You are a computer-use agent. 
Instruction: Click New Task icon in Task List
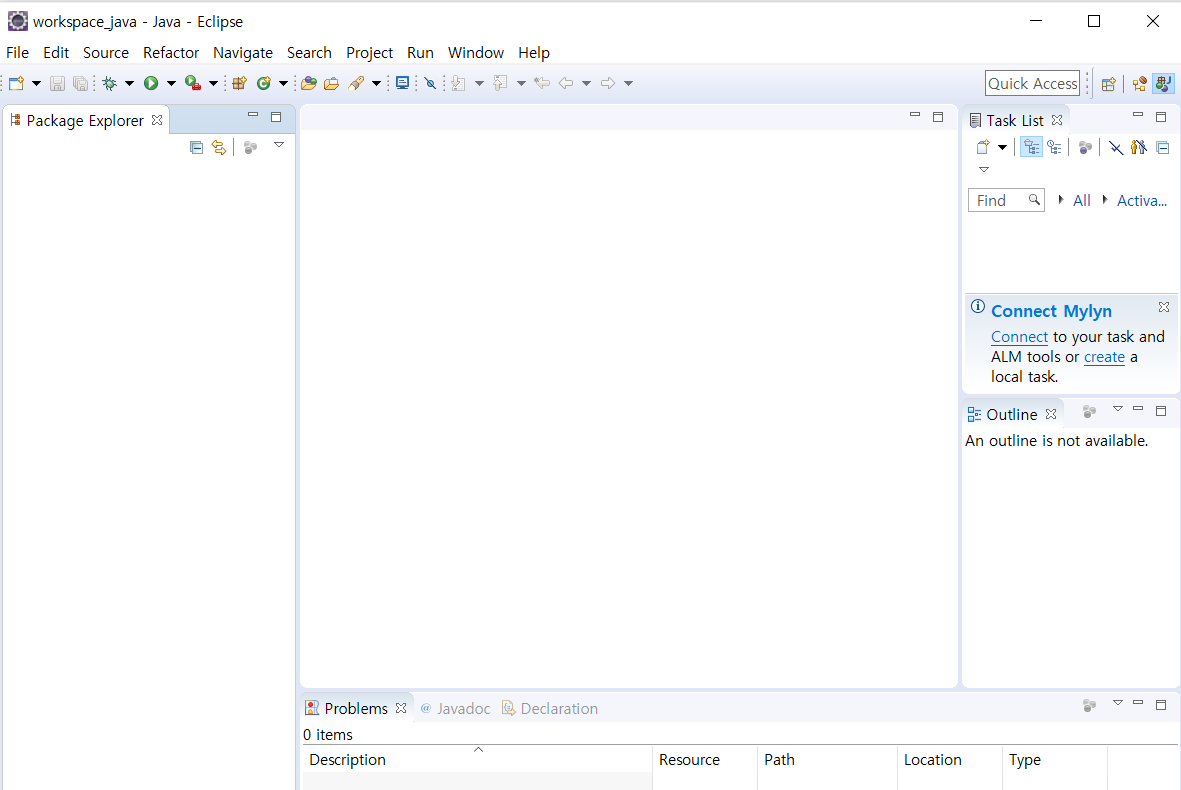click(982, 148)
